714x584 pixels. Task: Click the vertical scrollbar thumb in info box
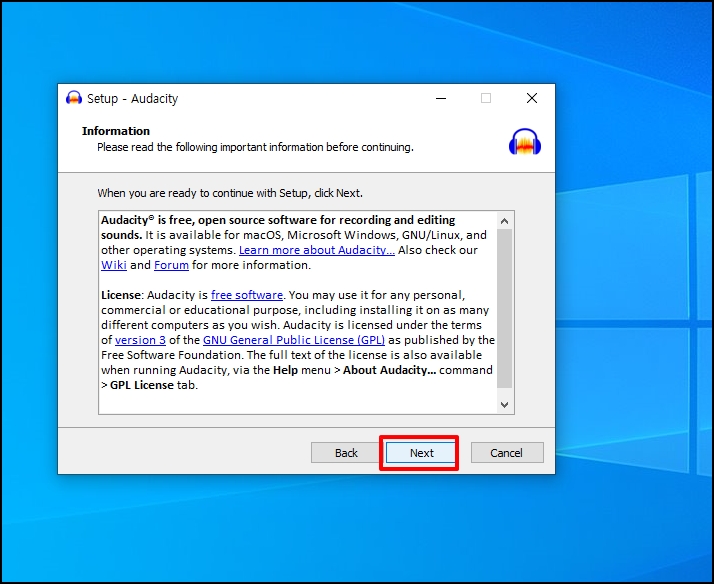pyautogui.click(x=504, y=309)
